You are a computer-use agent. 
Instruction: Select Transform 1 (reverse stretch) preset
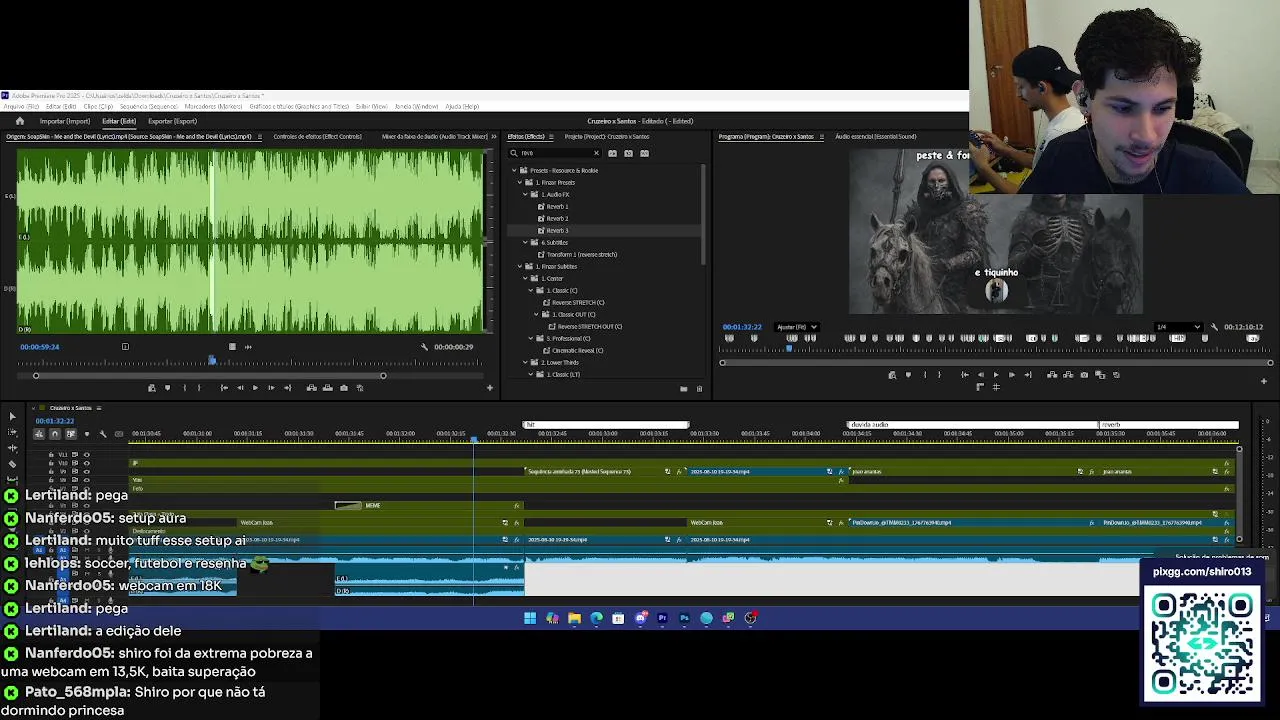point(581,254)
